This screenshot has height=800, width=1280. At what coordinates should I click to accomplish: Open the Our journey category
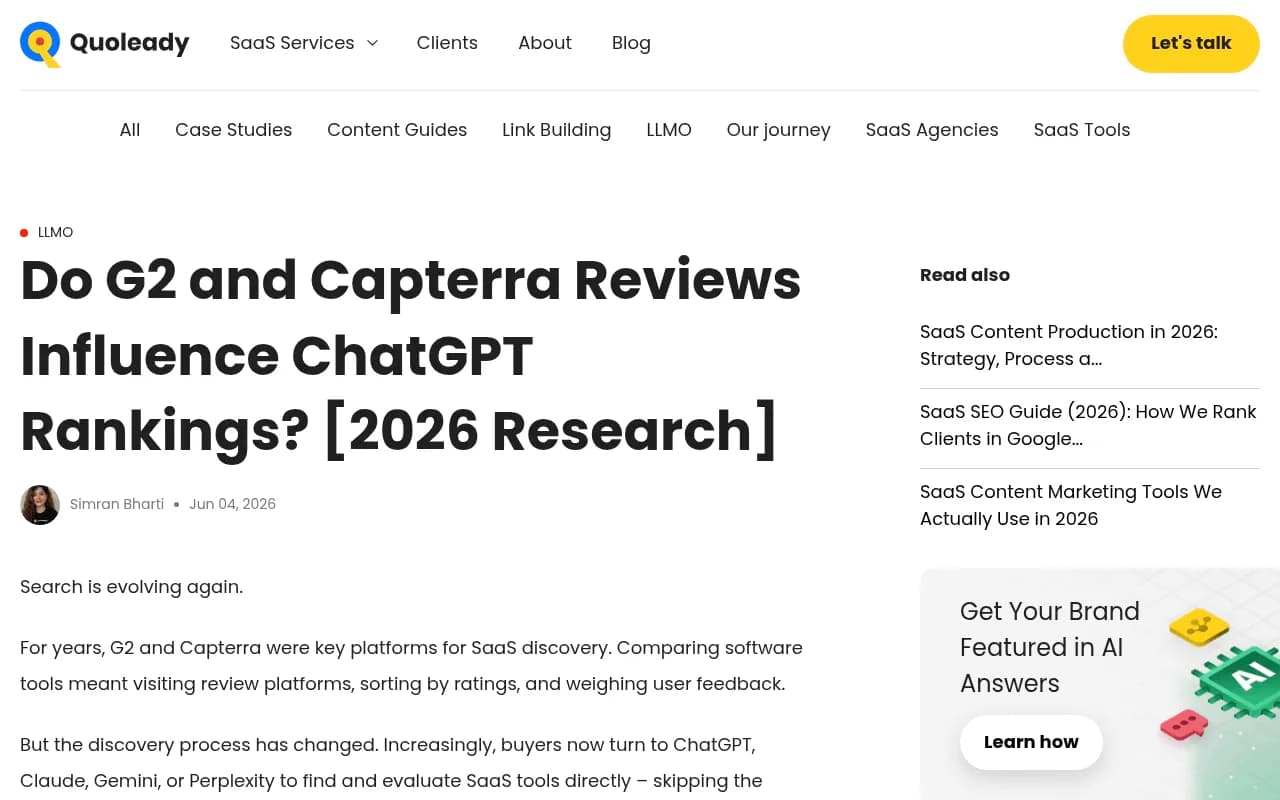779,130
